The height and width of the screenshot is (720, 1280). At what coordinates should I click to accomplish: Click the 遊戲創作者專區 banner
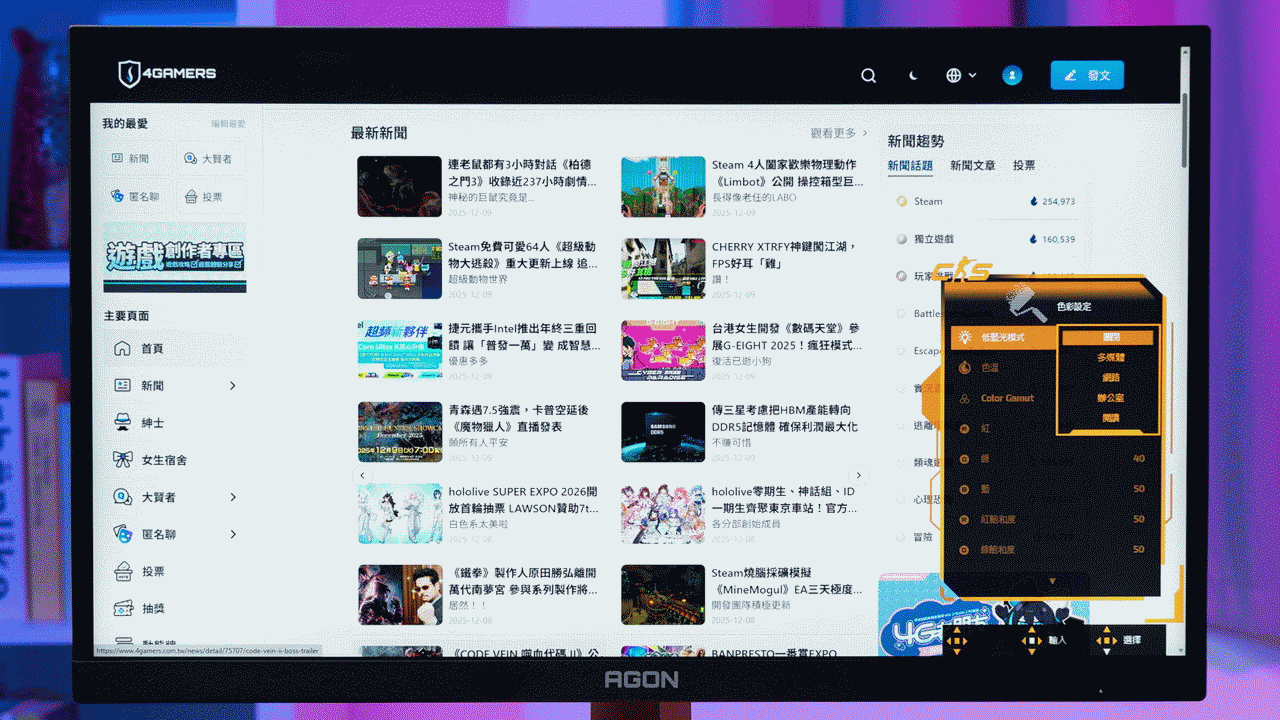tap(175, 258)
